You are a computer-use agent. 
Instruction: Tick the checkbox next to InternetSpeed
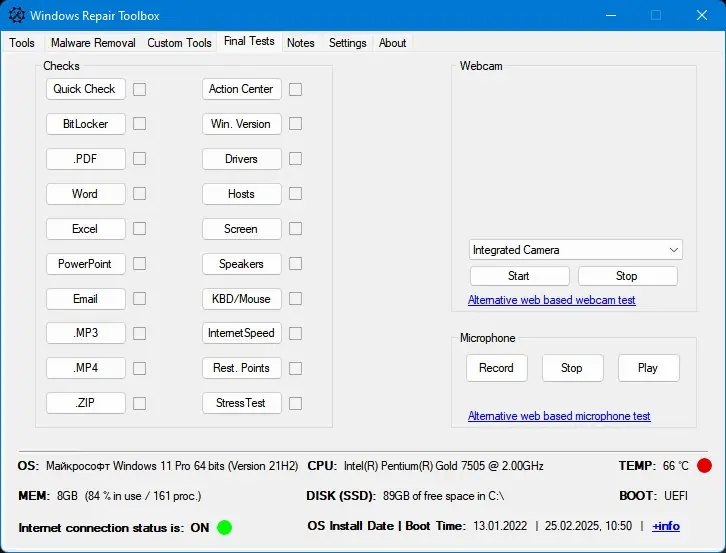295,333
